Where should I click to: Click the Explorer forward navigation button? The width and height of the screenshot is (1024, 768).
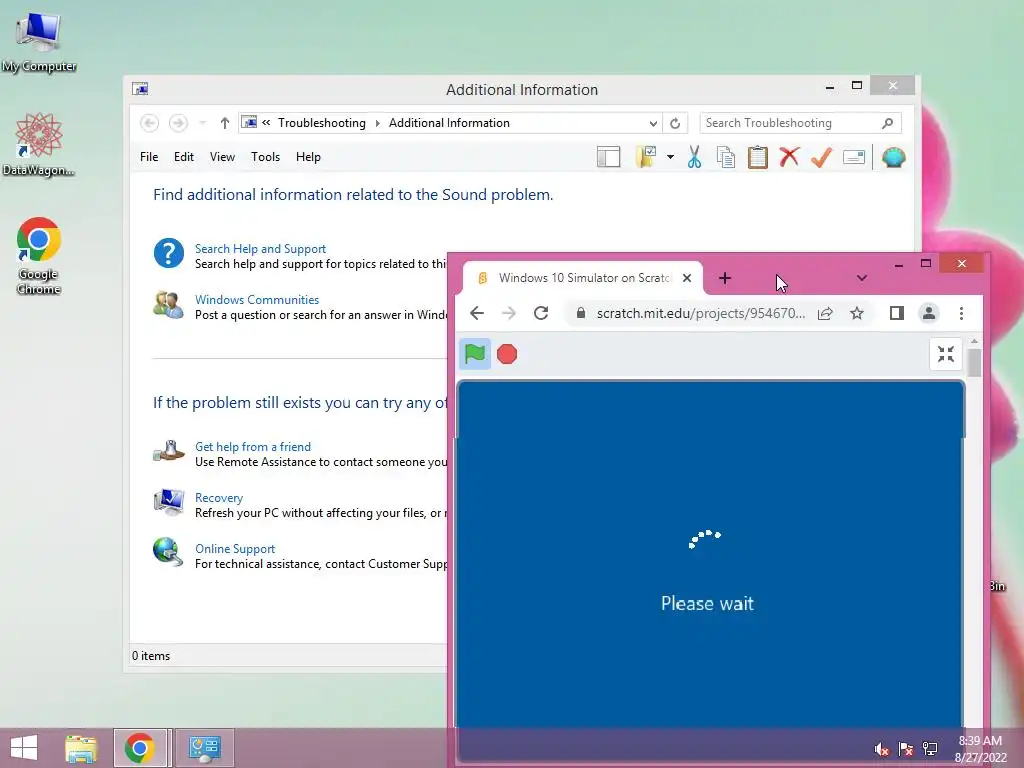point(178,123)
